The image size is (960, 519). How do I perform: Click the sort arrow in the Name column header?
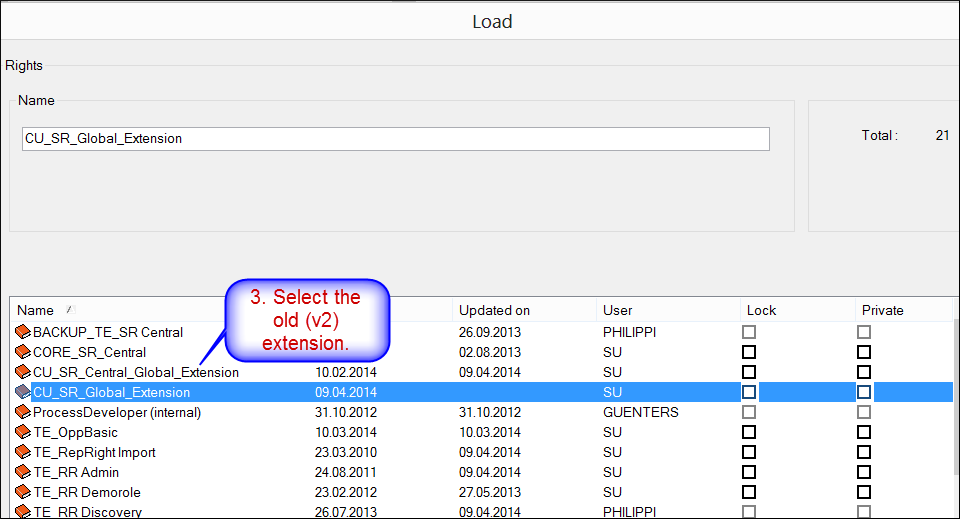(70, 310)
